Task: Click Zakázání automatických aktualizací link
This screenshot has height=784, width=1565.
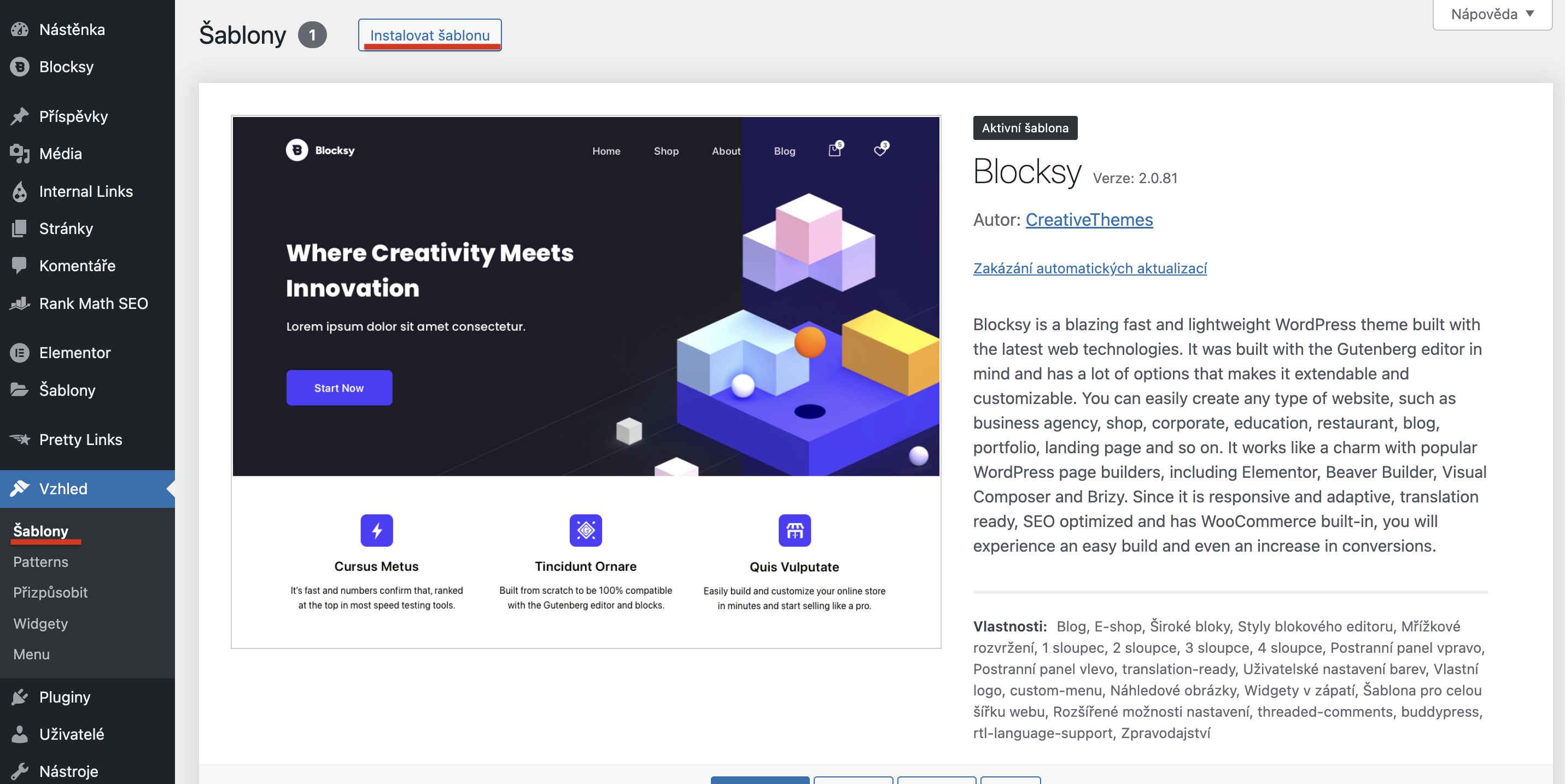Action: pyautogui.click(x=1090, y=268)
